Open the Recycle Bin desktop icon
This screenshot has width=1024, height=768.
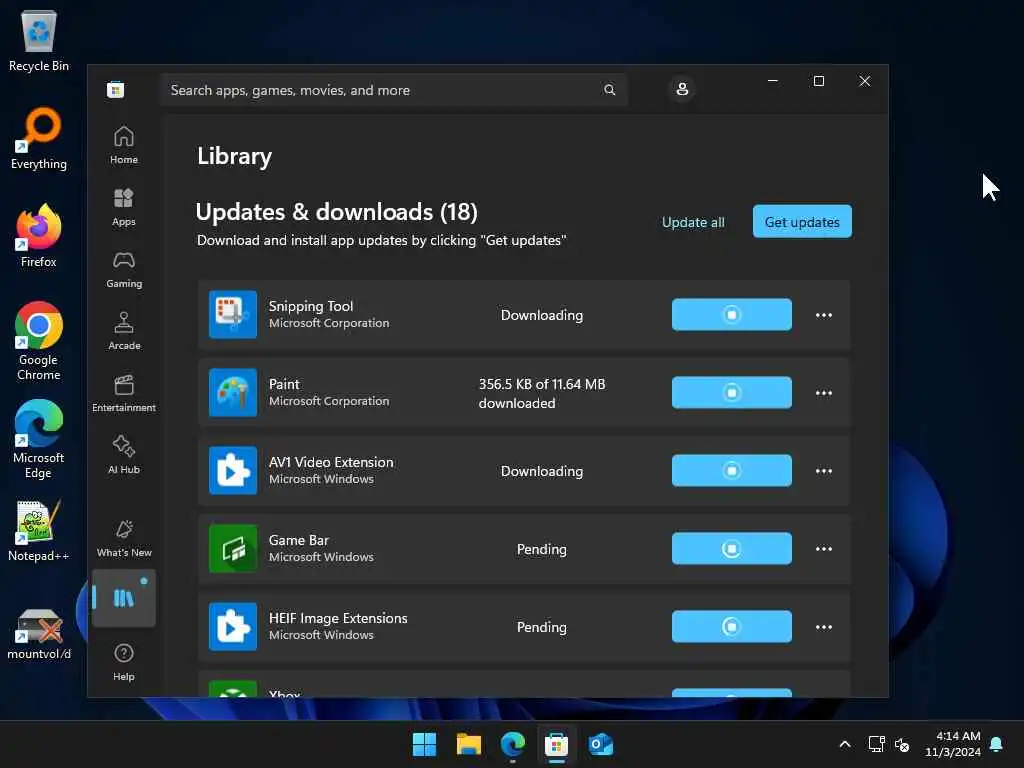click(39, 40)
